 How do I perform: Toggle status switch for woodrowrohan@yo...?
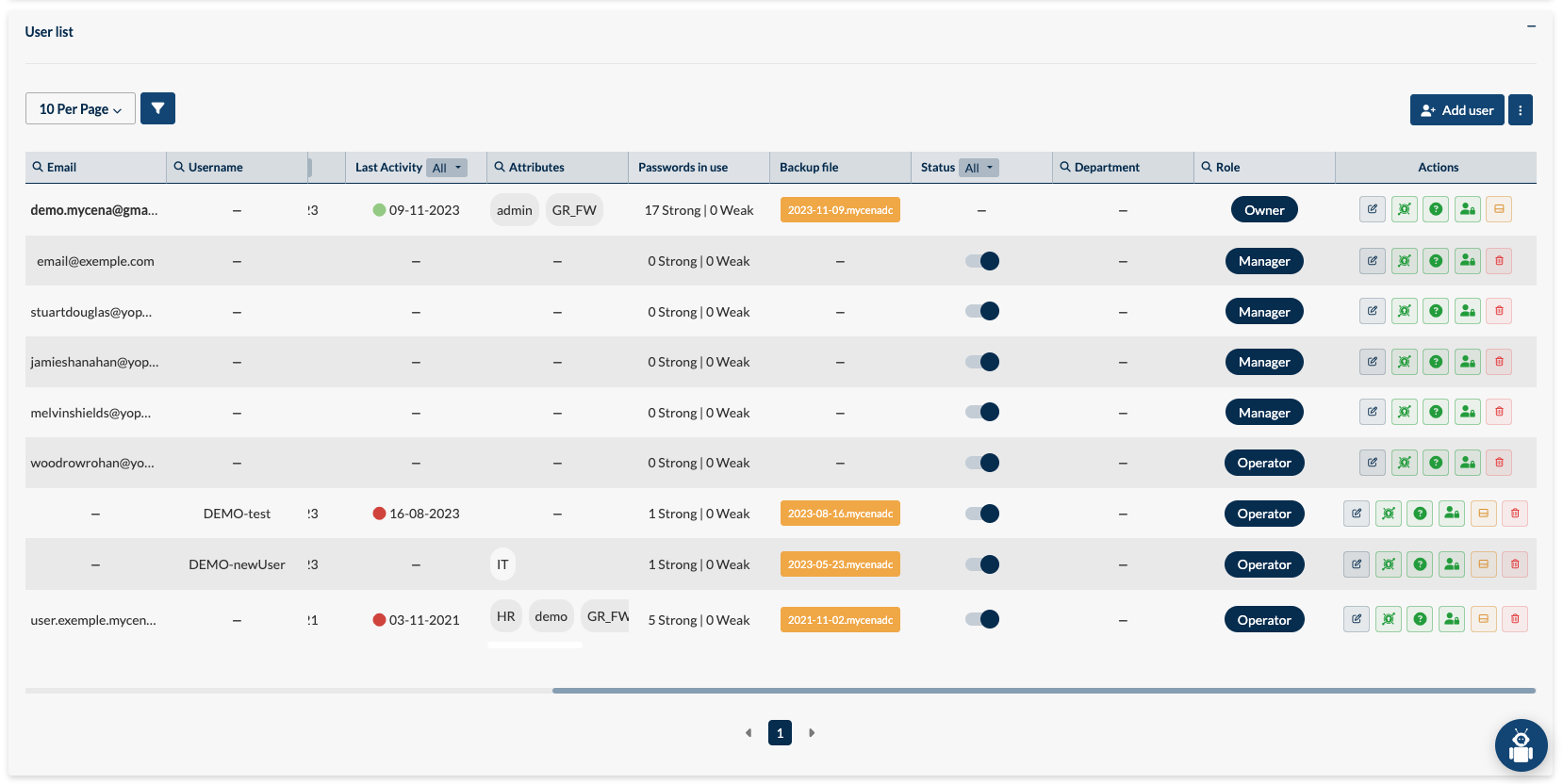(x=981, y=463)
